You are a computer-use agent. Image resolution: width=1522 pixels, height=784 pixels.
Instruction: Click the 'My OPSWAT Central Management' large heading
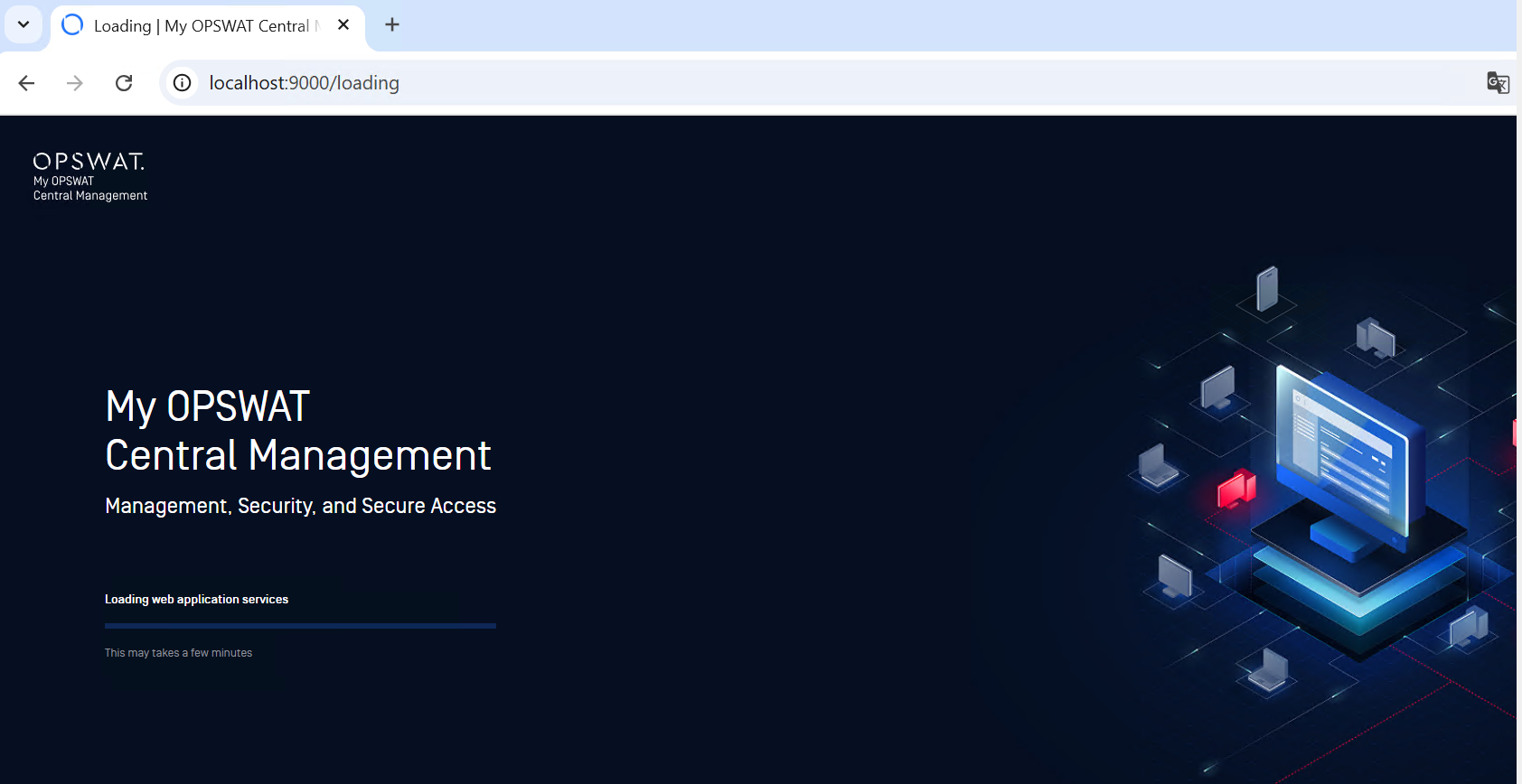298,431
